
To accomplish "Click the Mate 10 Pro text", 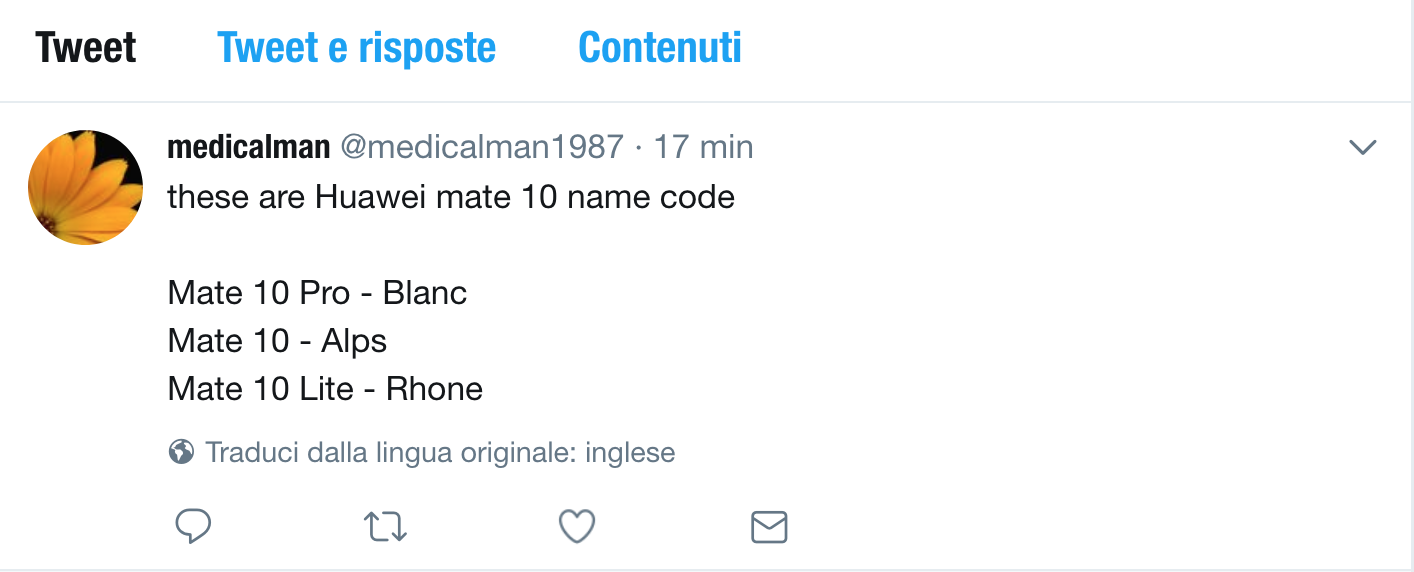I will pos(259,293).
